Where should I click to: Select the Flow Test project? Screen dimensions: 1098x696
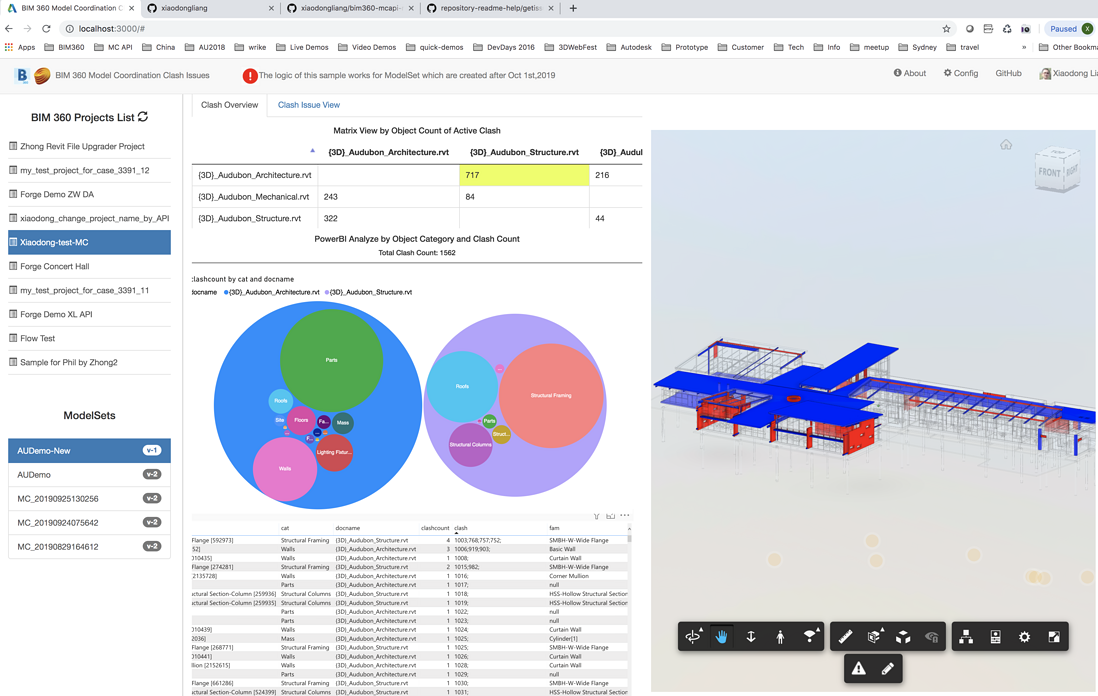coord(90,338)
